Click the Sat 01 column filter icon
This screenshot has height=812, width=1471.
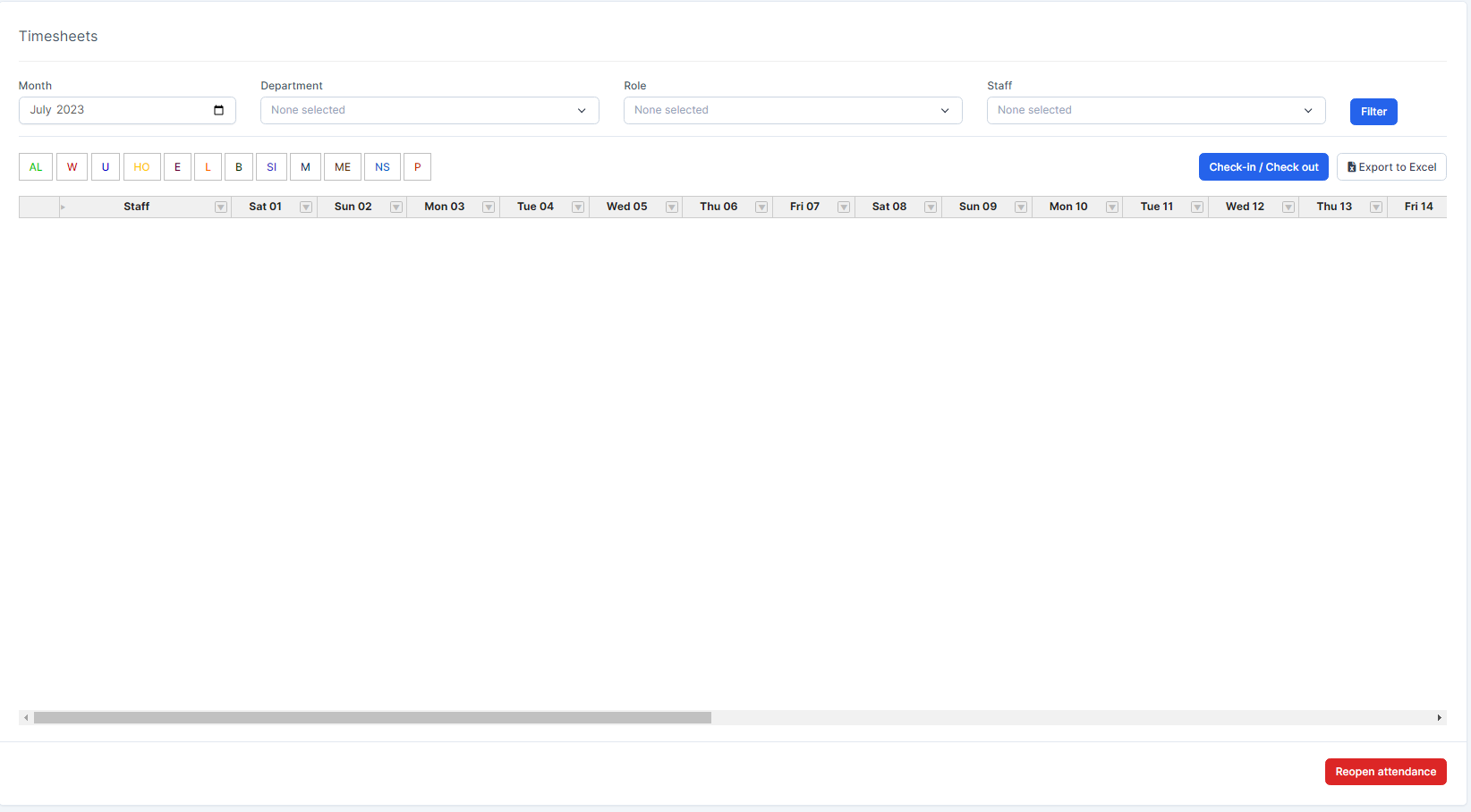click(306, 207)
